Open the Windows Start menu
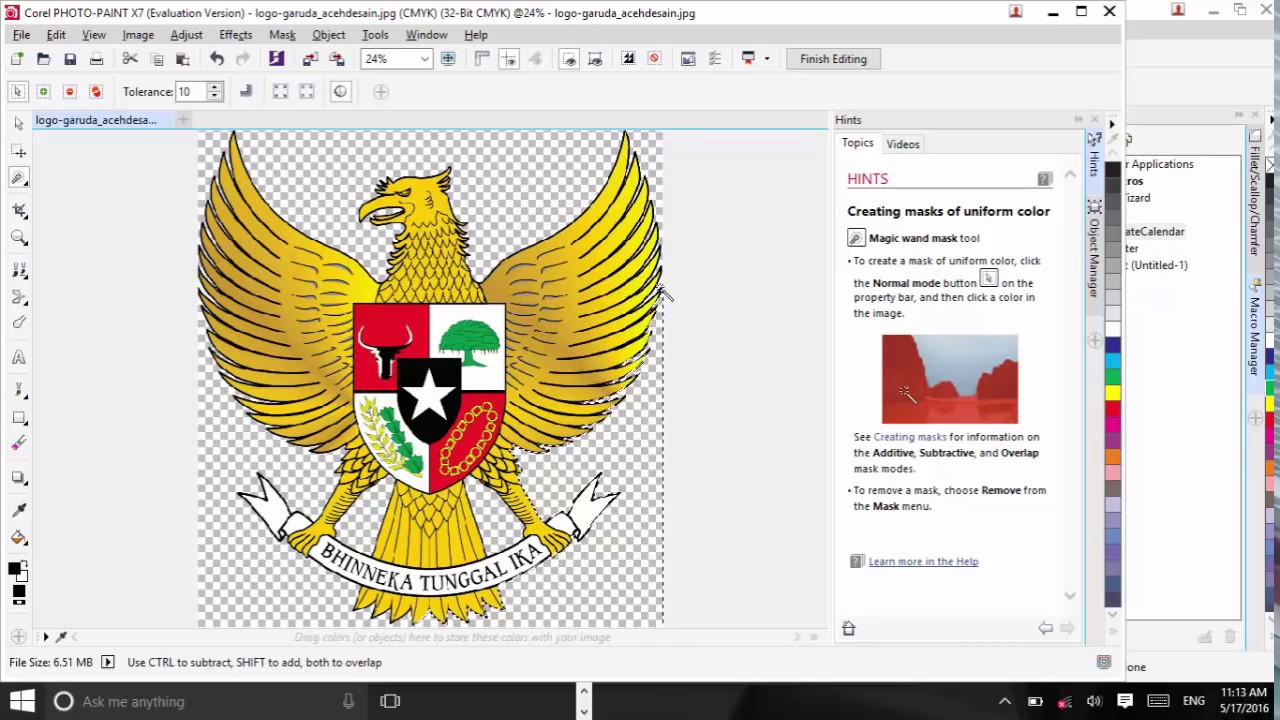 click(x=22, y=701)
